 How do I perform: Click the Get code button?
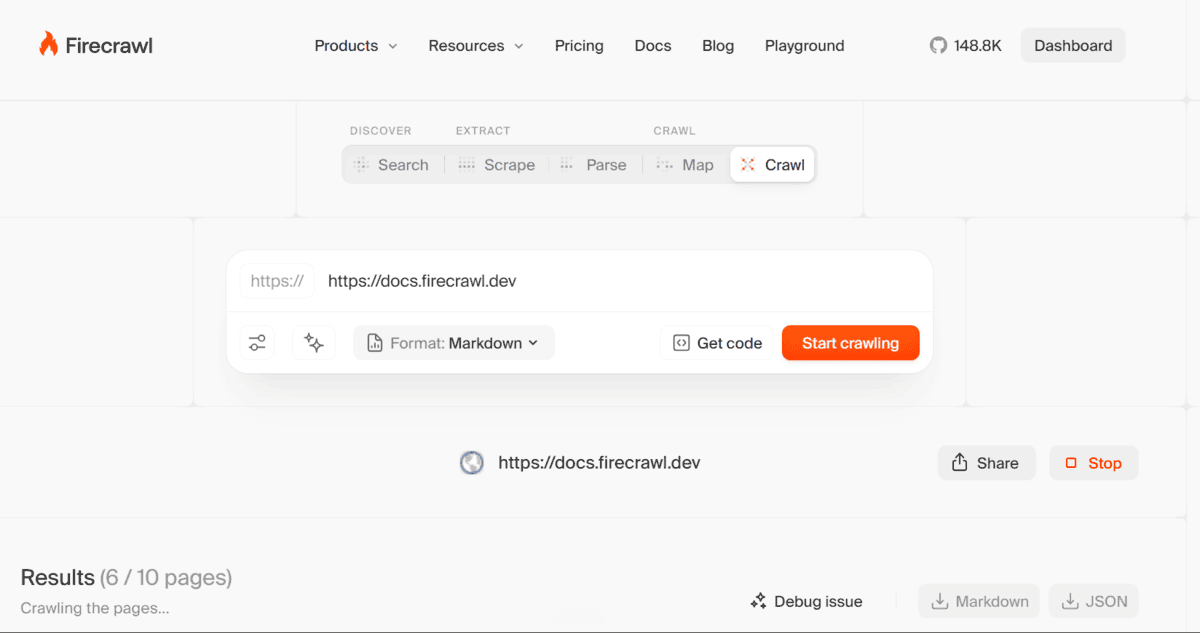pyautogui.click(x=716, y=343)
